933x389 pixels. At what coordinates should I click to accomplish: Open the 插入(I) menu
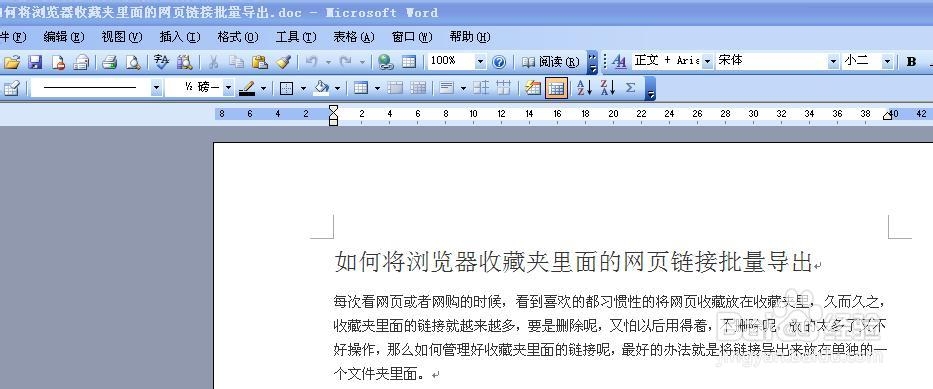click(x=180, y=37)
